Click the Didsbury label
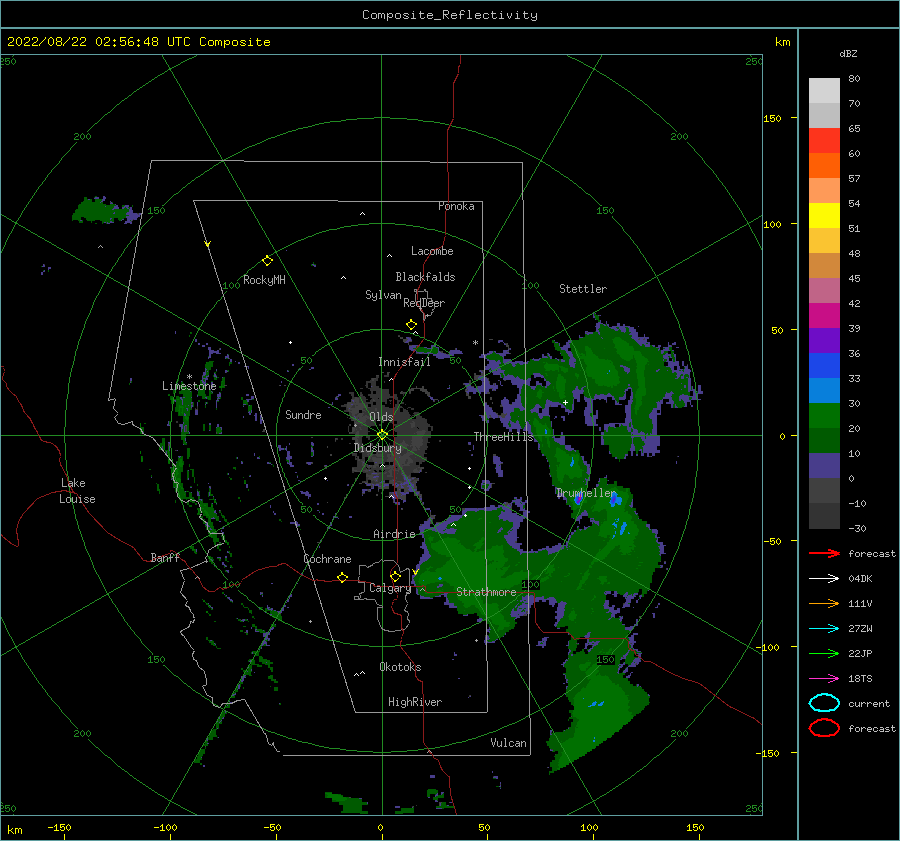 tap(377, 448)
